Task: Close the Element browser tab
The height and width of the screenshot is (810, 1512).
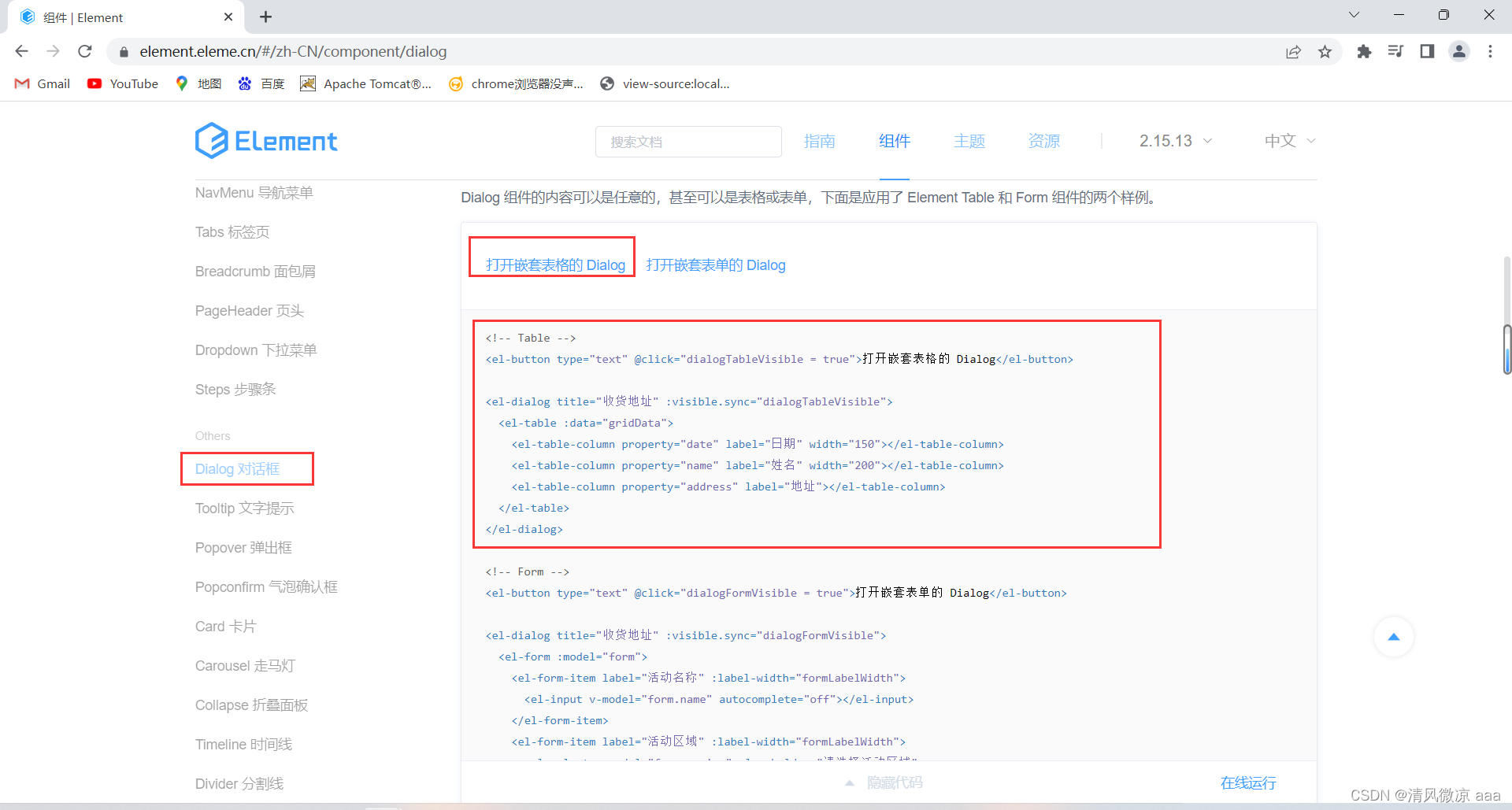Action: (x=228, y=17)
